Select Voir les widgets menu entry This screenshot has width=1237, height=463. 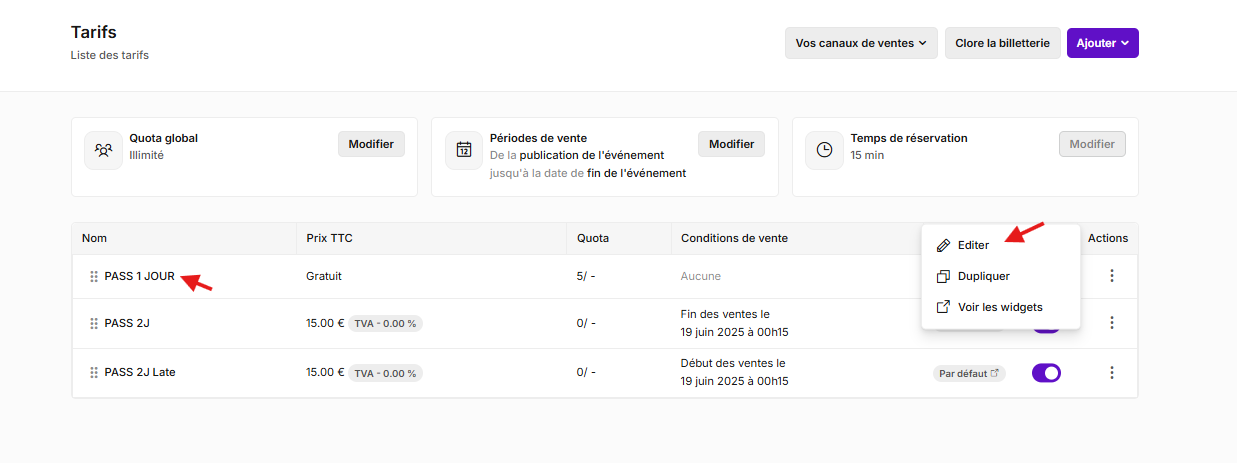tap(1000, 307)
